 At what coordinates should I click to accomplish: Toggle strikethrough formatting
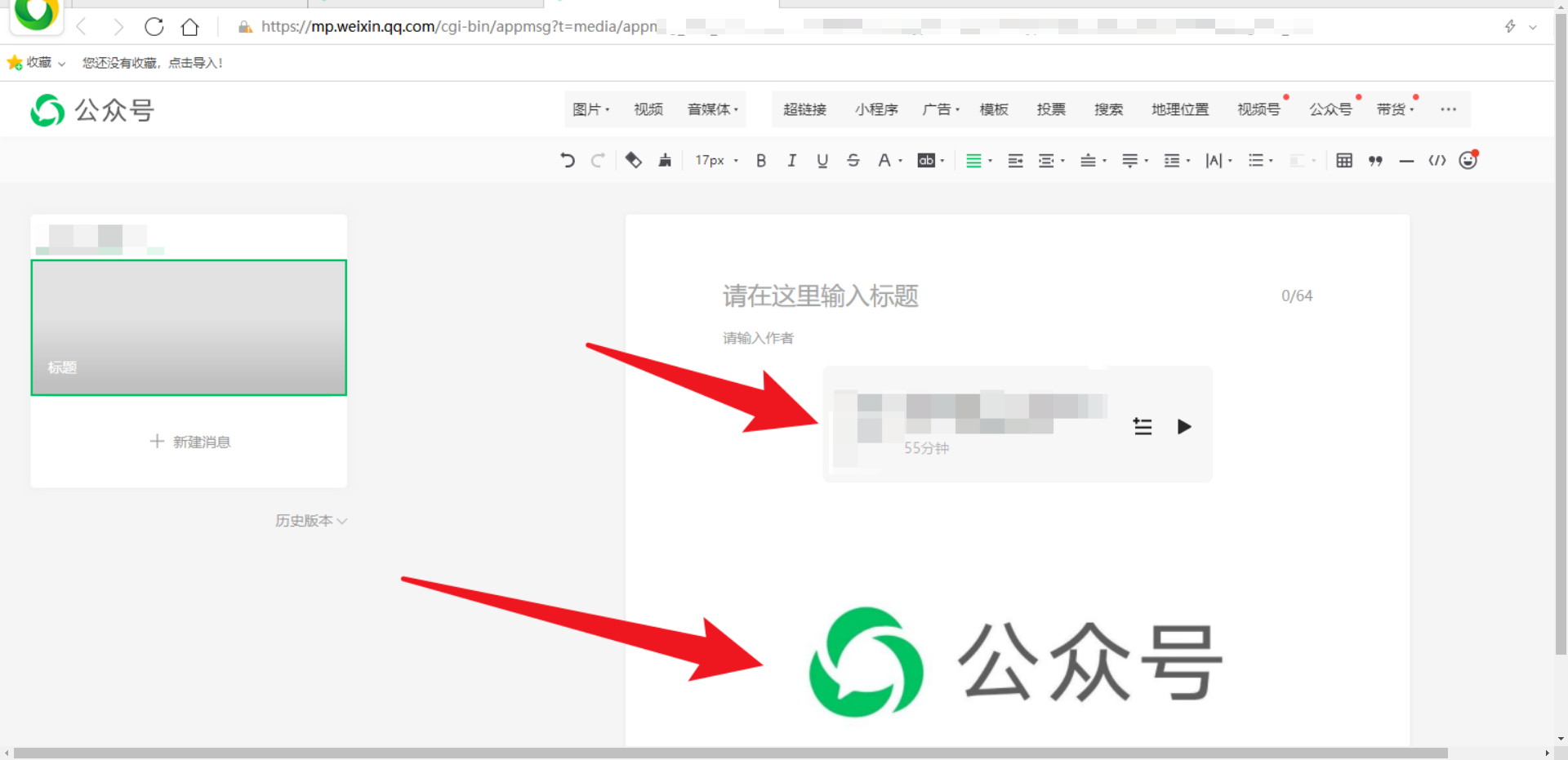[x=853, y=161]
